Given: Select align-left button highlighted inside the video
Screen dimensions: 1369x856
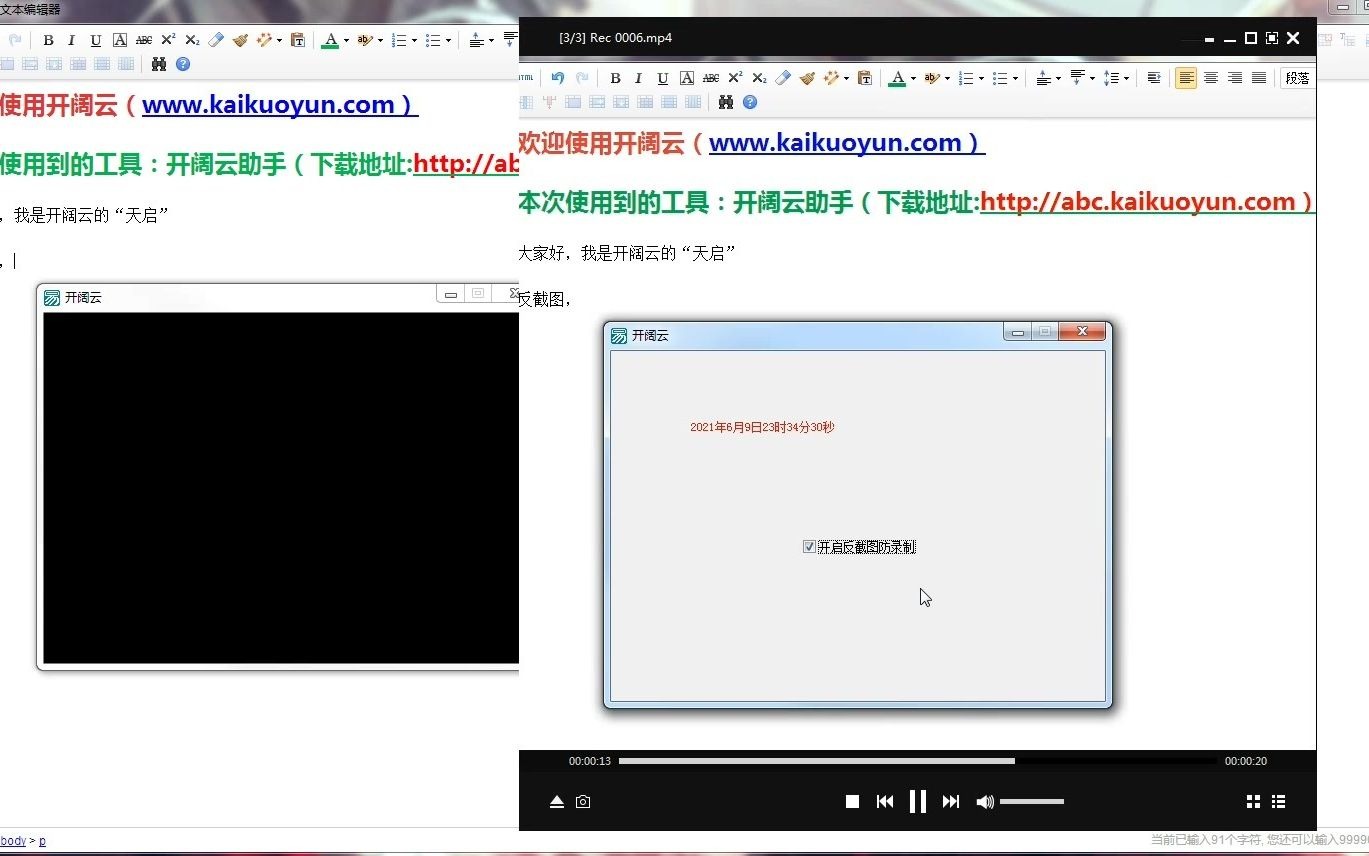Looking at the screenshot, I should [x=1186, y=78].
